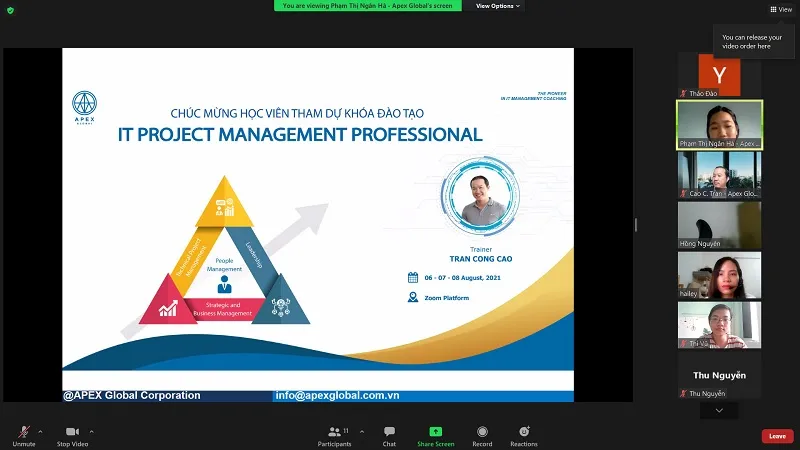
Task: Show more video thumbnails with down chevron
Action: coord(719,410)
